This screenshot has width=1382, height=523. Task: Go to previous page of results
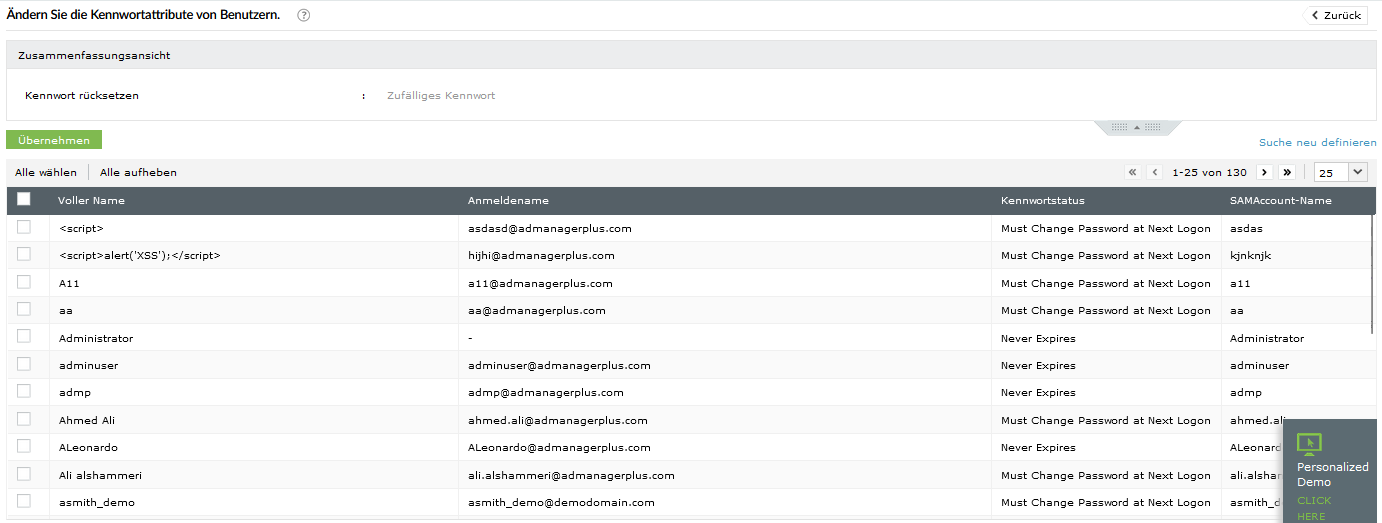pos(1155,172)
